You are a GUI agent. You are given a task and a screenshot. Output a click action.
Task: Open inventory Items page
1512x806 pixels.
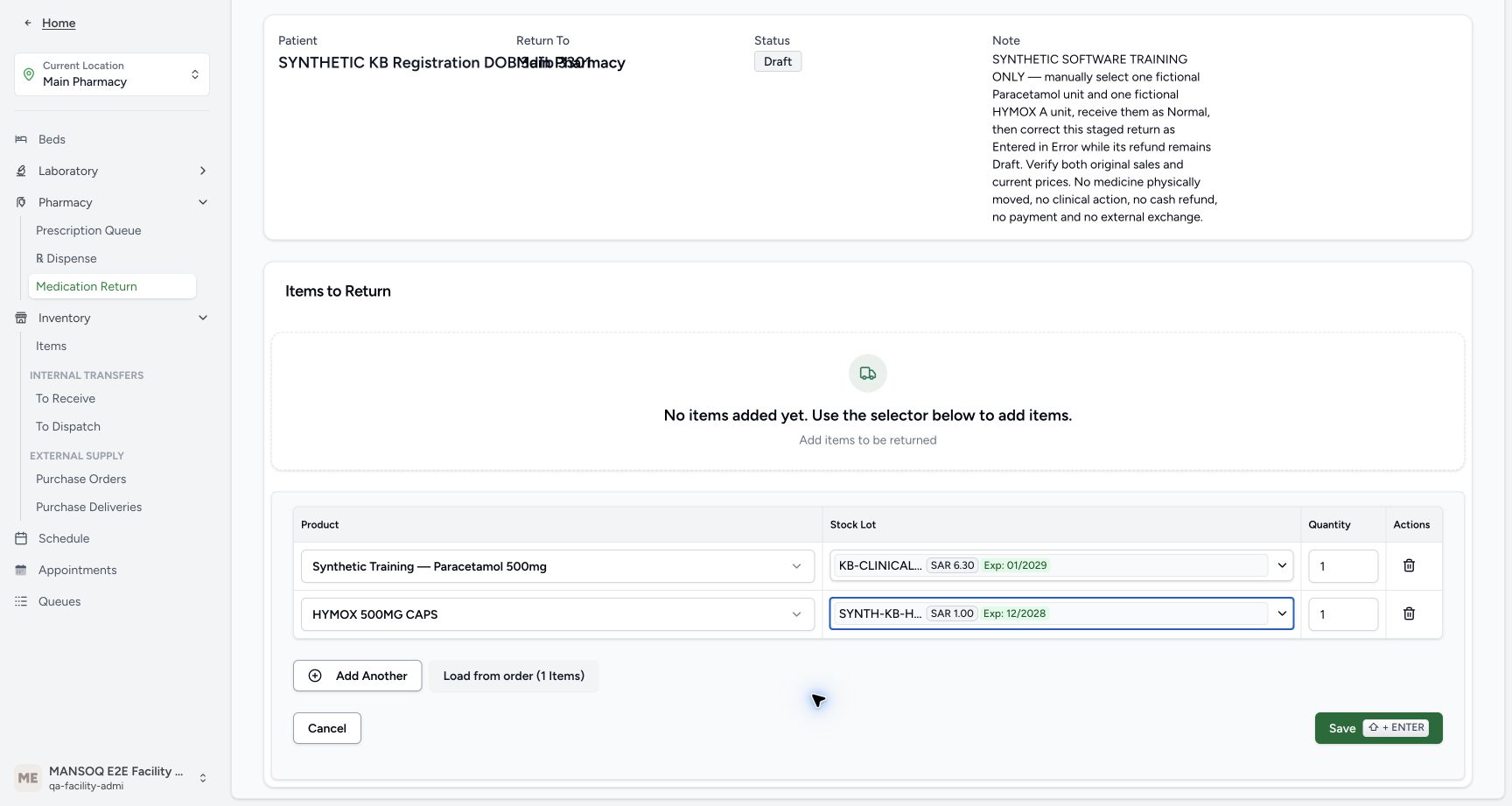51,346
